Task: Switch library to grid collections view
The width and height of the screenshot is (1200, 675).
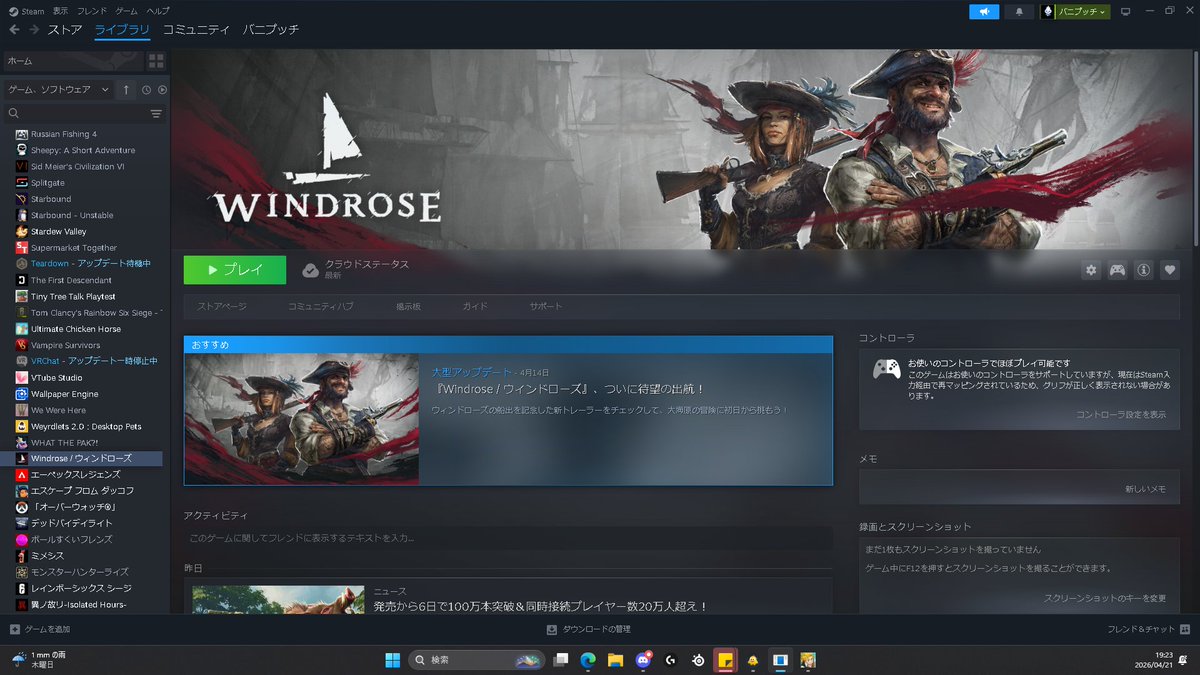Action: pyautogui.click(x=156, y=61)
